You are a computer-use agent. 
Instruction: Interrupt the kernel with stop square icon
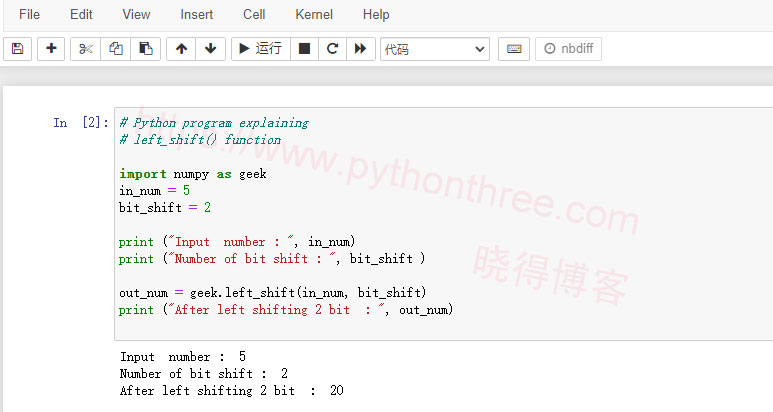pyautogui.click(x=305, y=49)
